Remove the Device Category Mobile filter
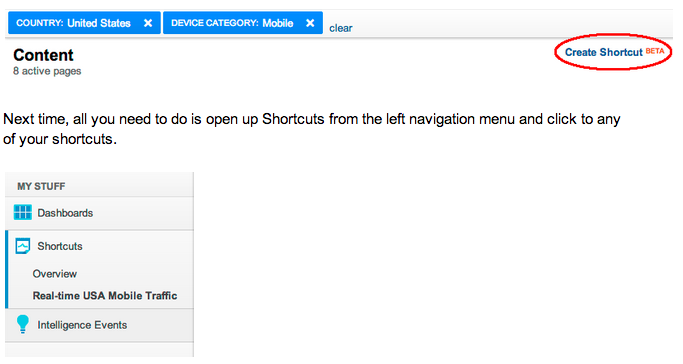Screen dimensions: 683x364 point(310,23)
